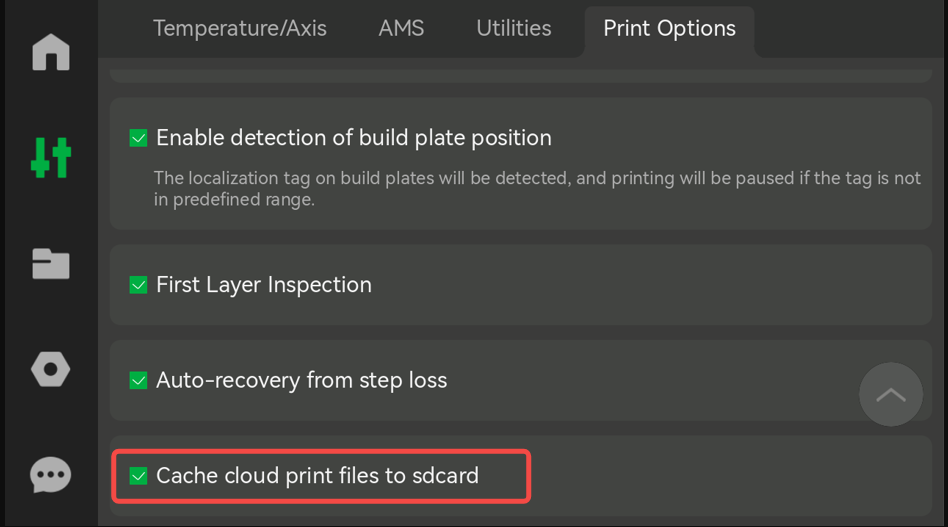Switch to the Temperature/Axis tab
The width and height of the screenshot is (948, 527).
[x=239, y=28]
